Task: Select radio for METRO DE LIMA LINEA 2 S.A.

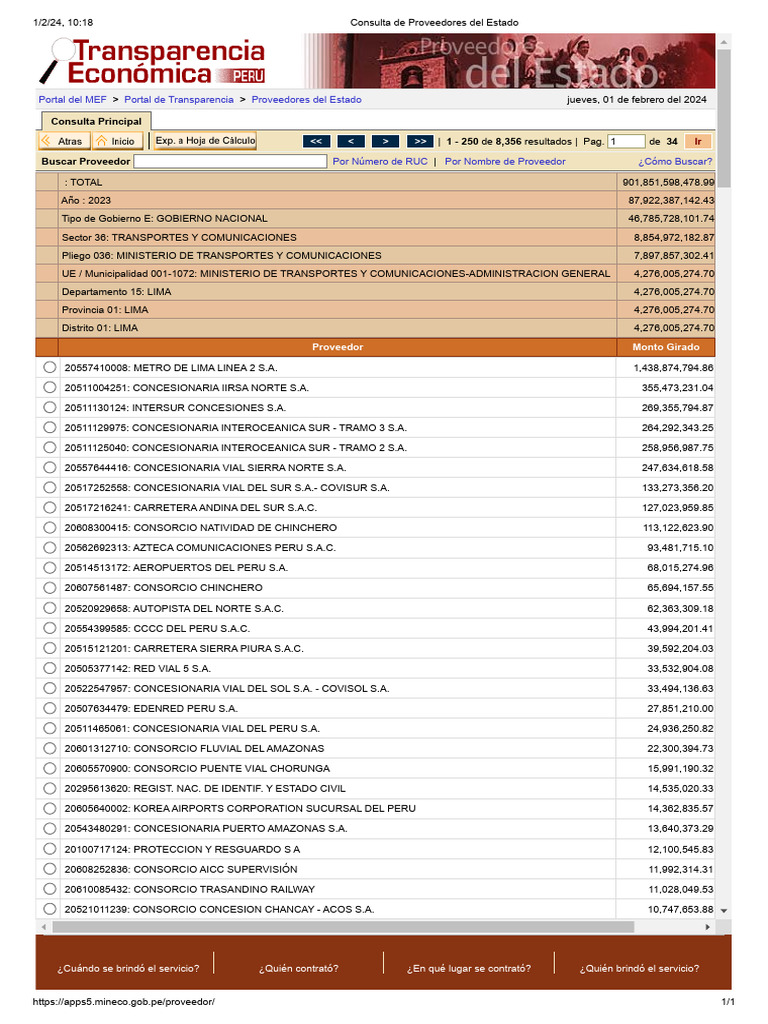Action: (50, 367)
